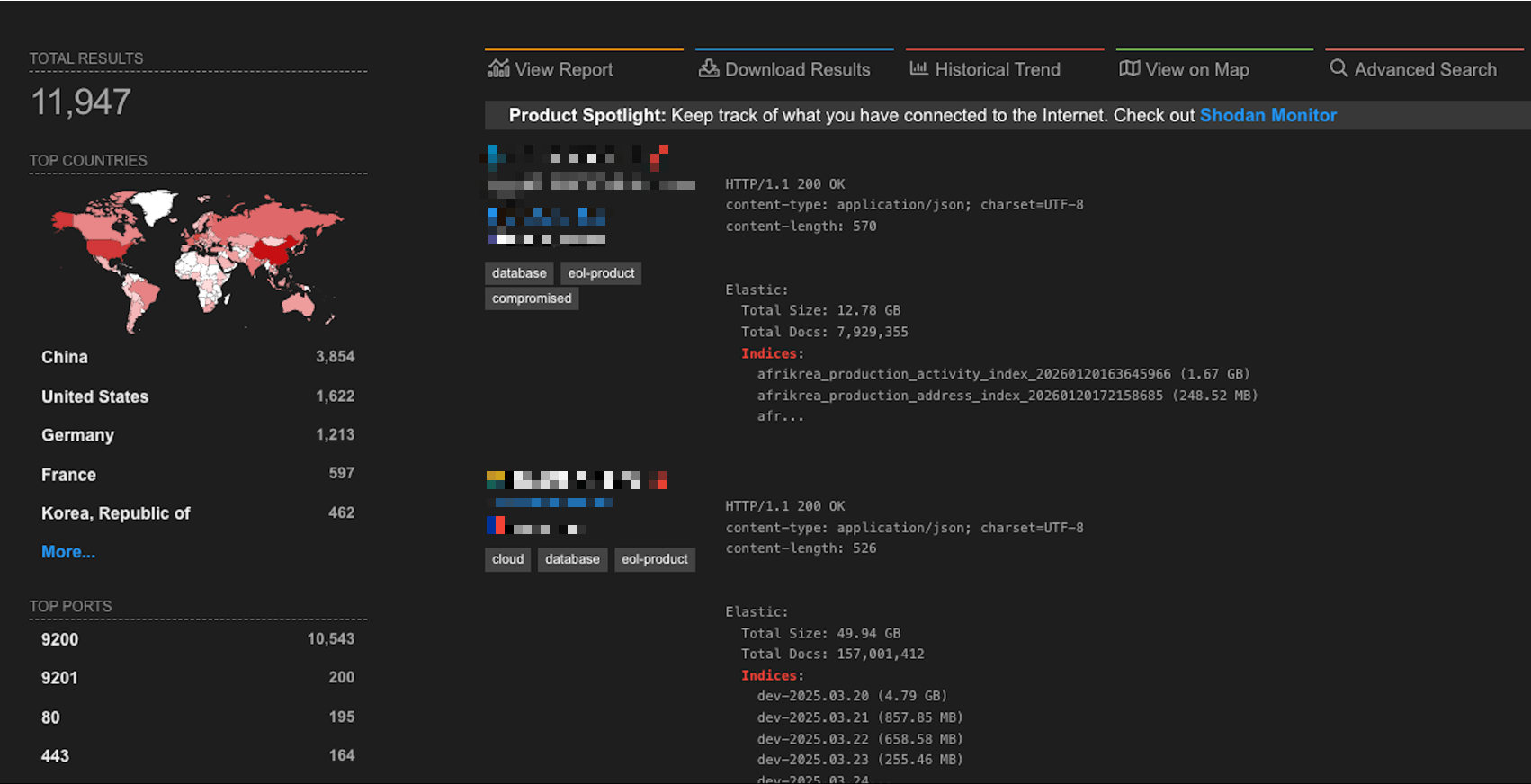Viewport: 1531px width, 784px height.
Task: Click the dev-2025.03.21 index entry
Action: pyautogui.click(x=860, y=717)
